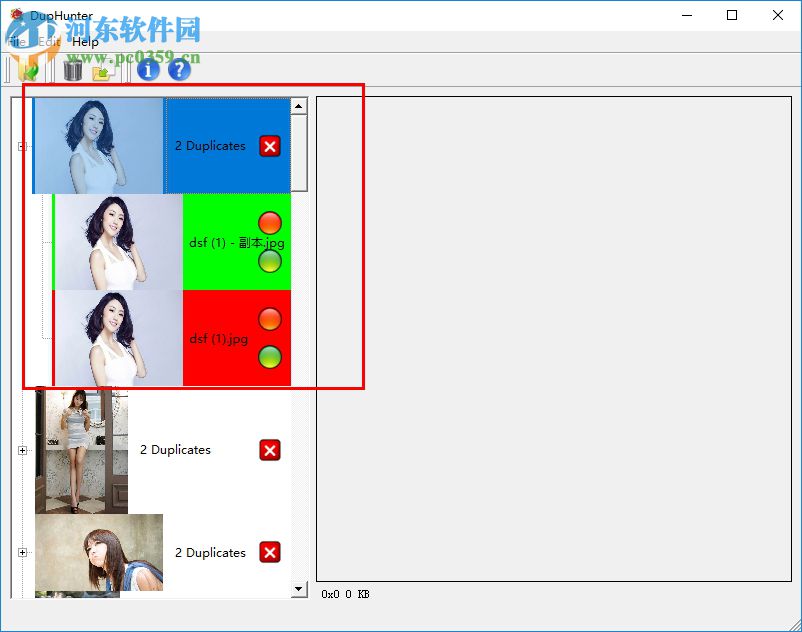Toggle the red orb beside dsf (1).jpg

pyautogui.click(x=269, y=318)
